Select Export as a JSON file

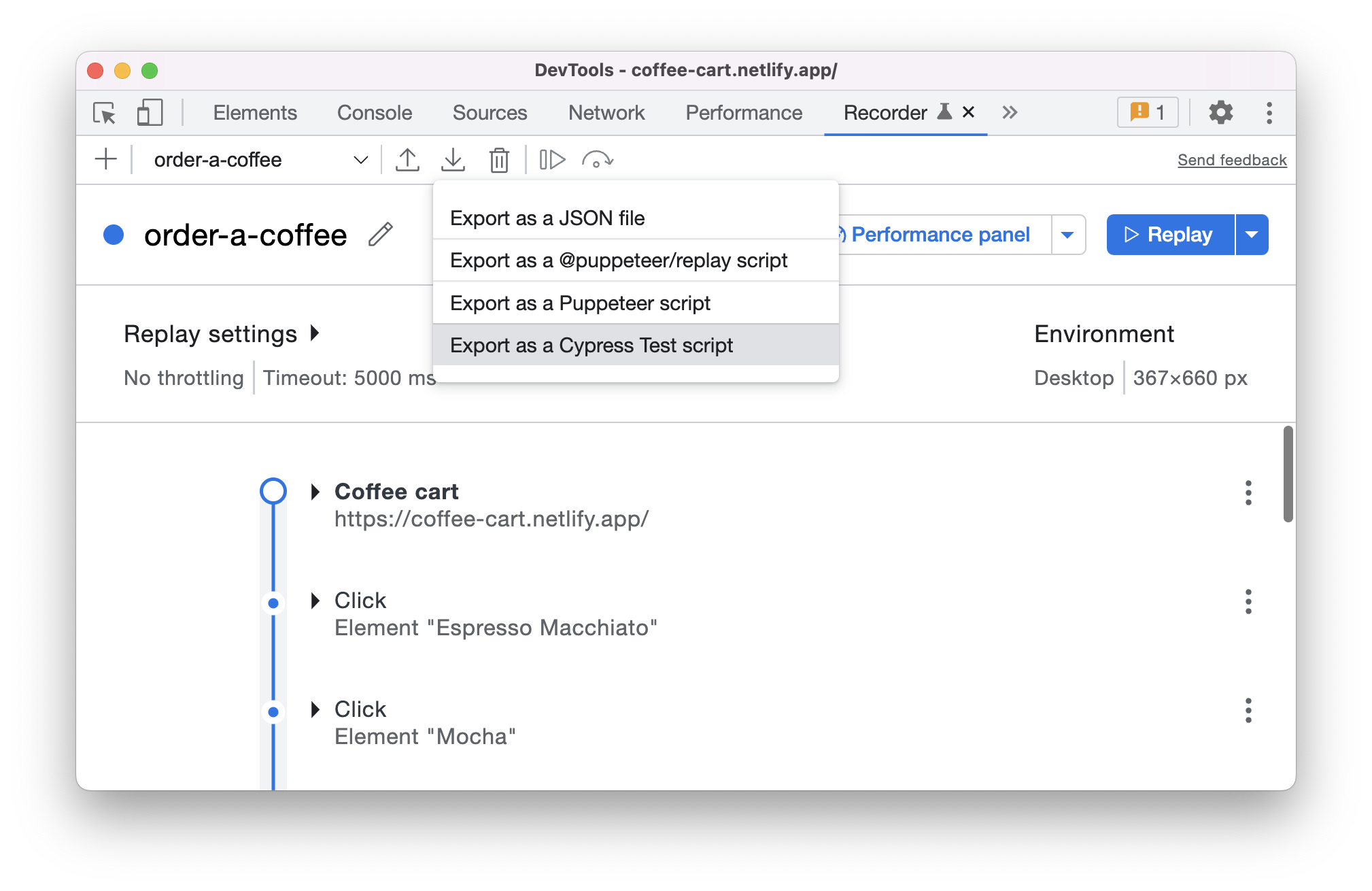547,218
